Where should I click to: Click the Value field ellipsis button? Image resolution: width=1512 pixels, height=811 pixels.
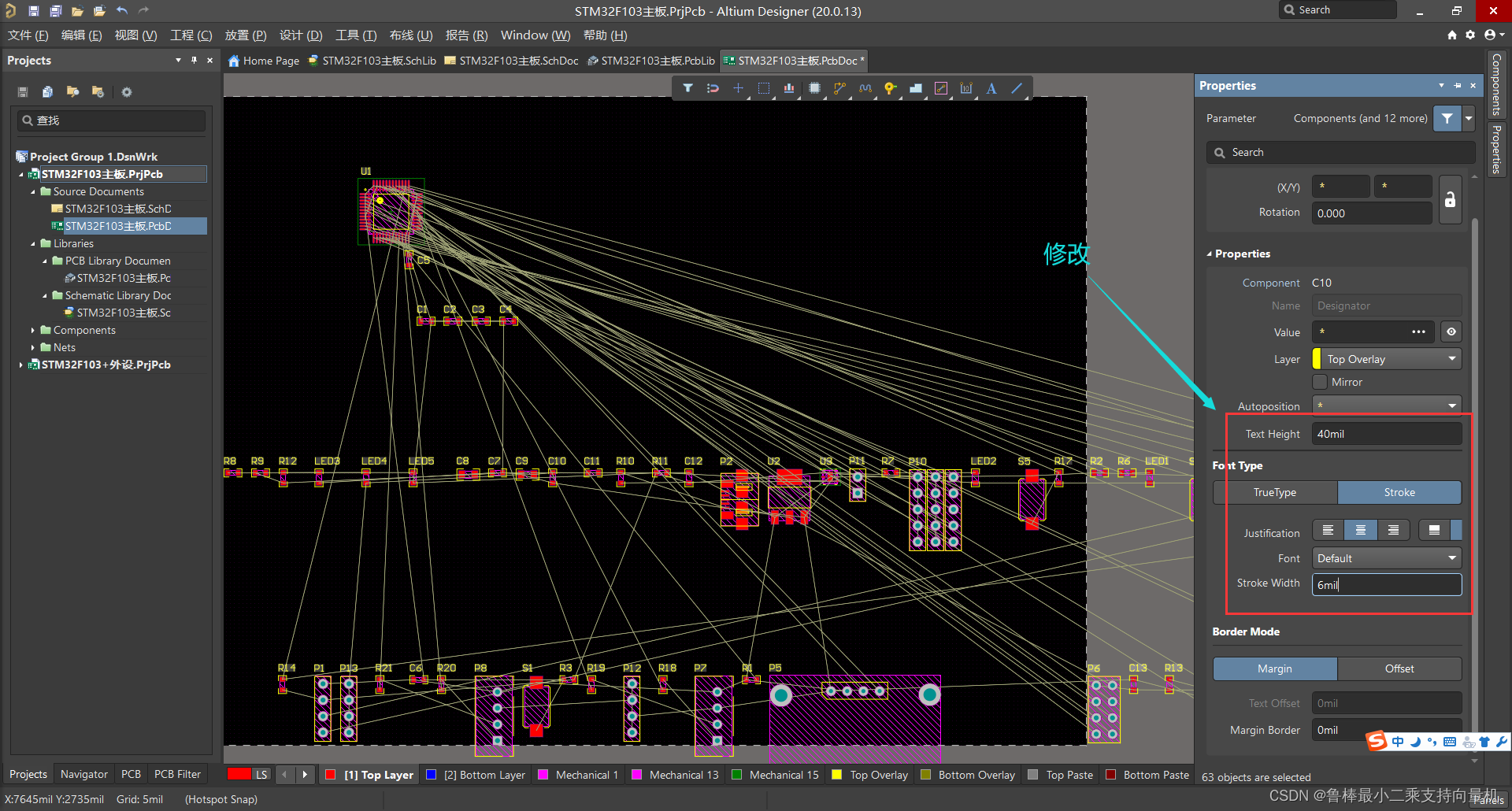coord(1418,332)
